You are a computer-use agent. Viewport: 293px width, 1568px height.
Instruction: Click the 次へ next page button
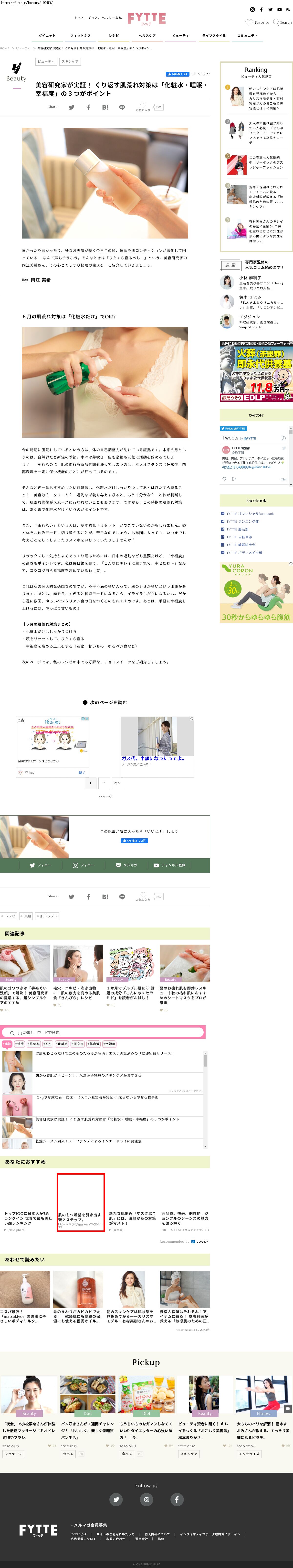(x=117, y=783)
